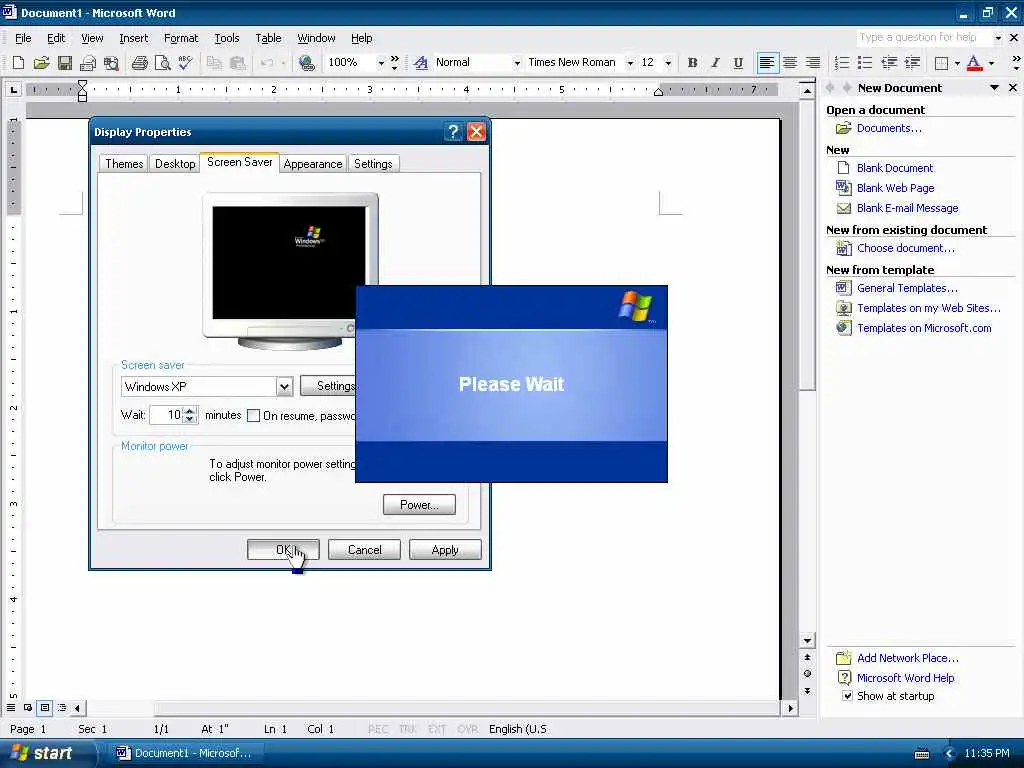Open the Insert menu
Viewport: 1024px width, 768px height.
pyautogui.click(x=133, y=39)
